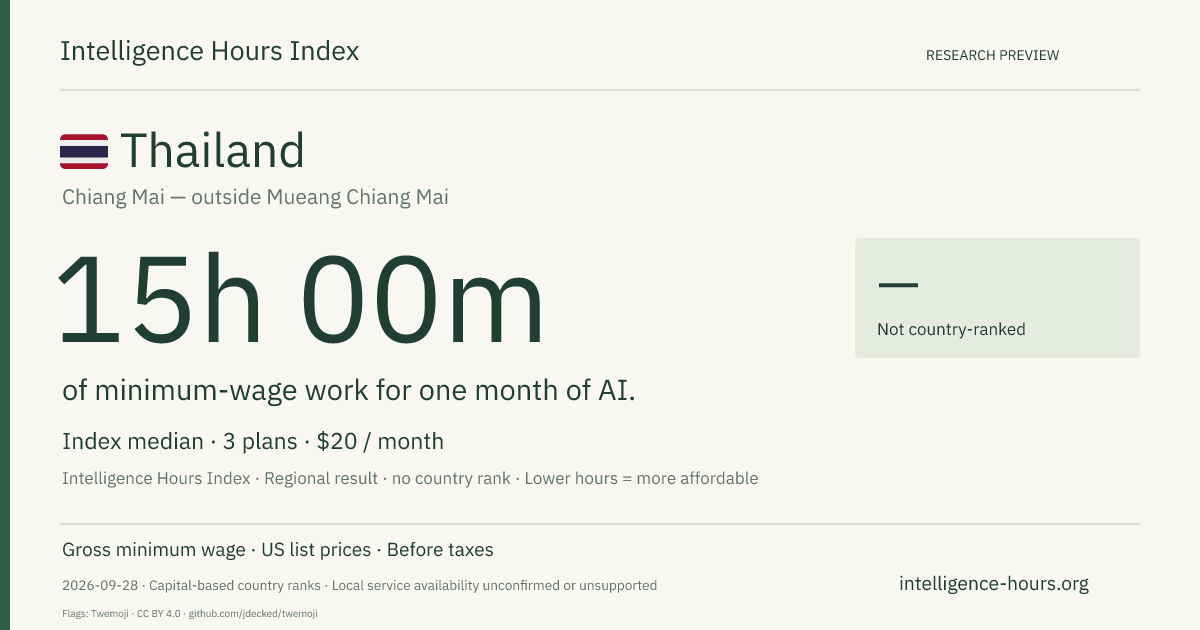Open the github.com/jdecked/twemoji link
Image resolution: width=1200 pixels, height=630 pixels.
click(x=254, y=613)
